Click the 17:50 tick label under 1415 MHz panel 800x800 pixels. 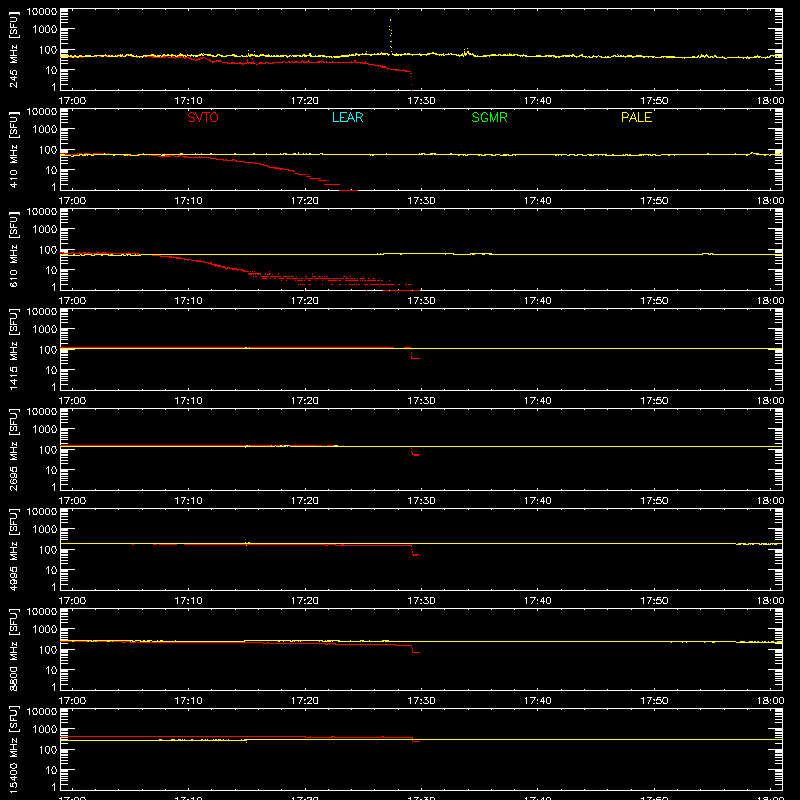click(x=654, y=401)
